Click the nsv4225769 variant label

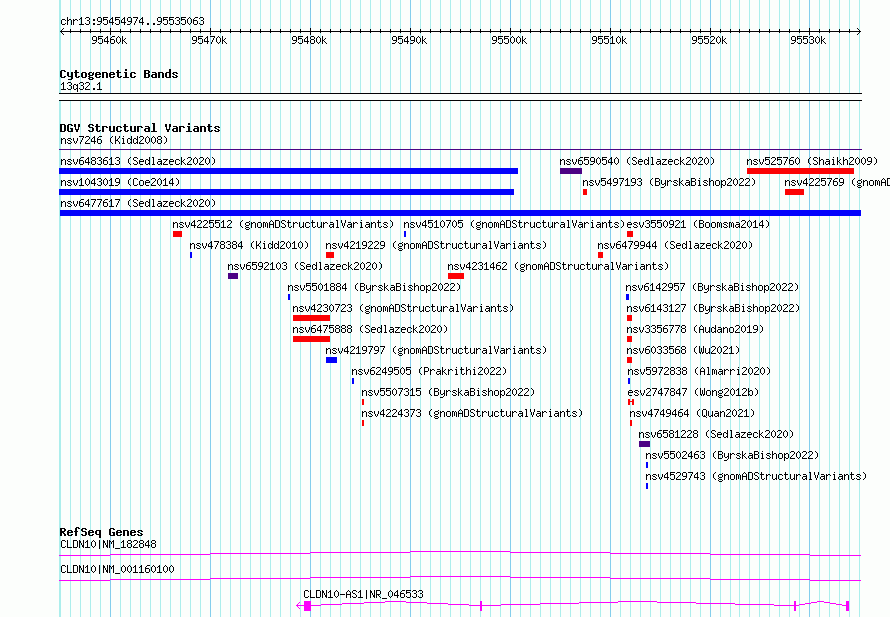click(x=837, y=182)
